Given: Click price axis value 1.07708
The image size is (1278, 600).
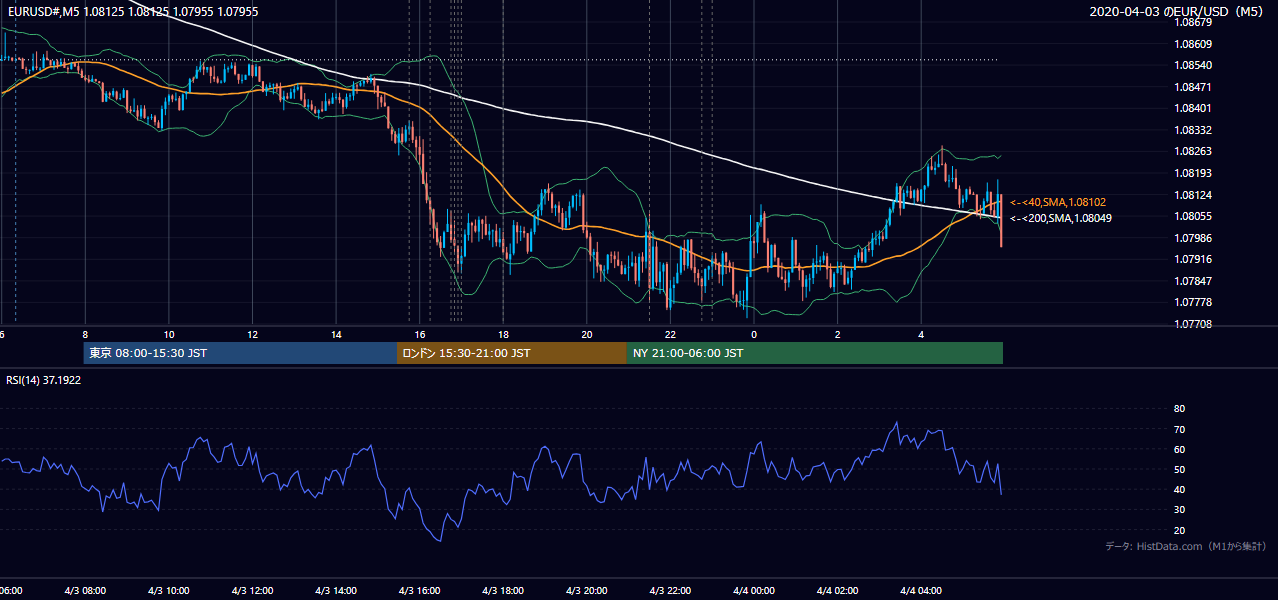Looking at the screenshot, I should pyautogui.click(x=1192, y=325).
